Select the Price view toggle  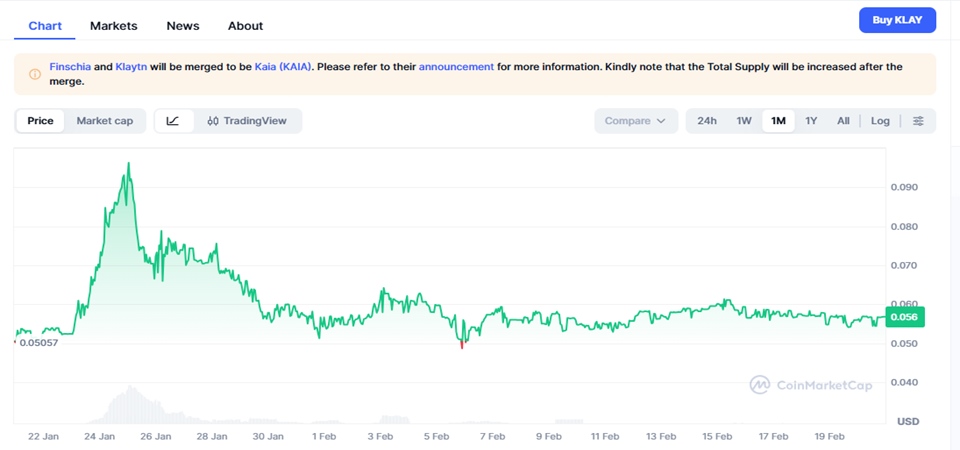coord(40,121)
